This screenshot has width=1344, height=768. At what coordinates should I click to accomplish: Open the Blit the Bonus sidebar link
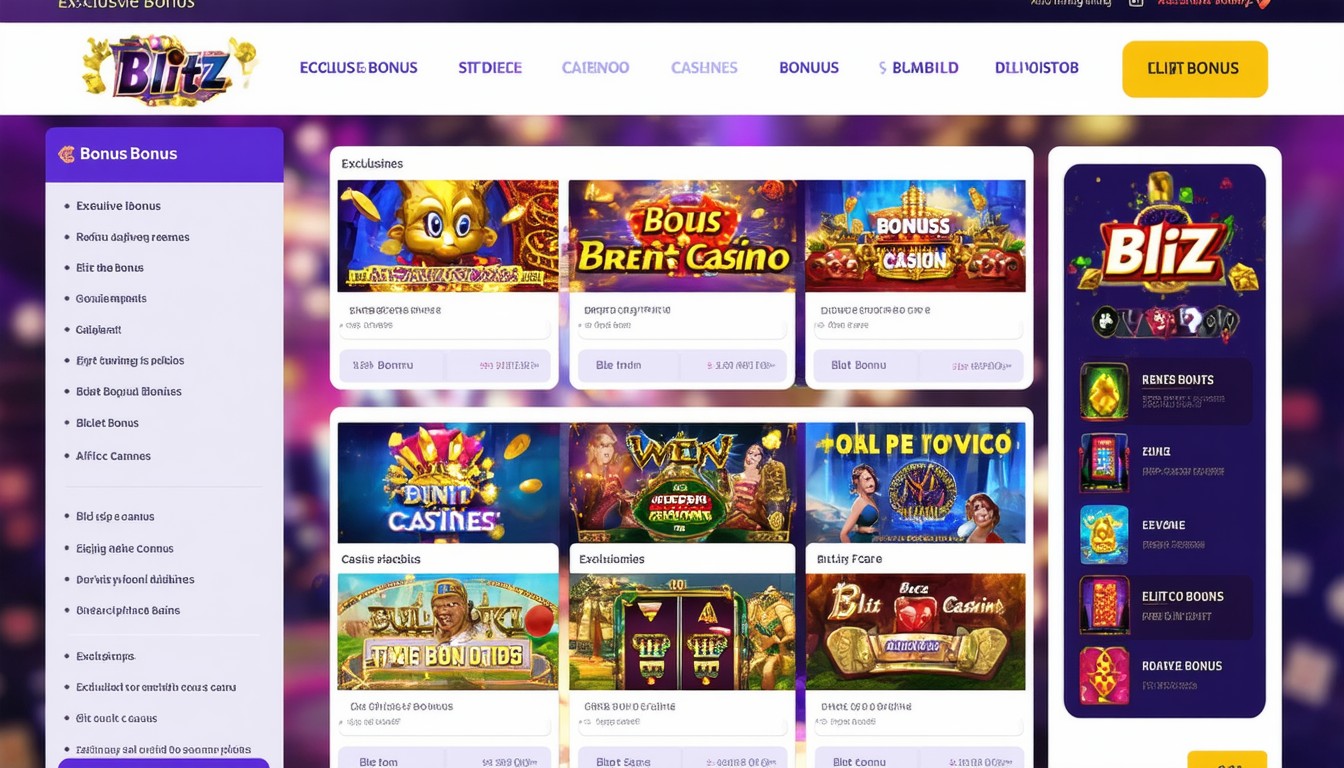coord(110,268)
